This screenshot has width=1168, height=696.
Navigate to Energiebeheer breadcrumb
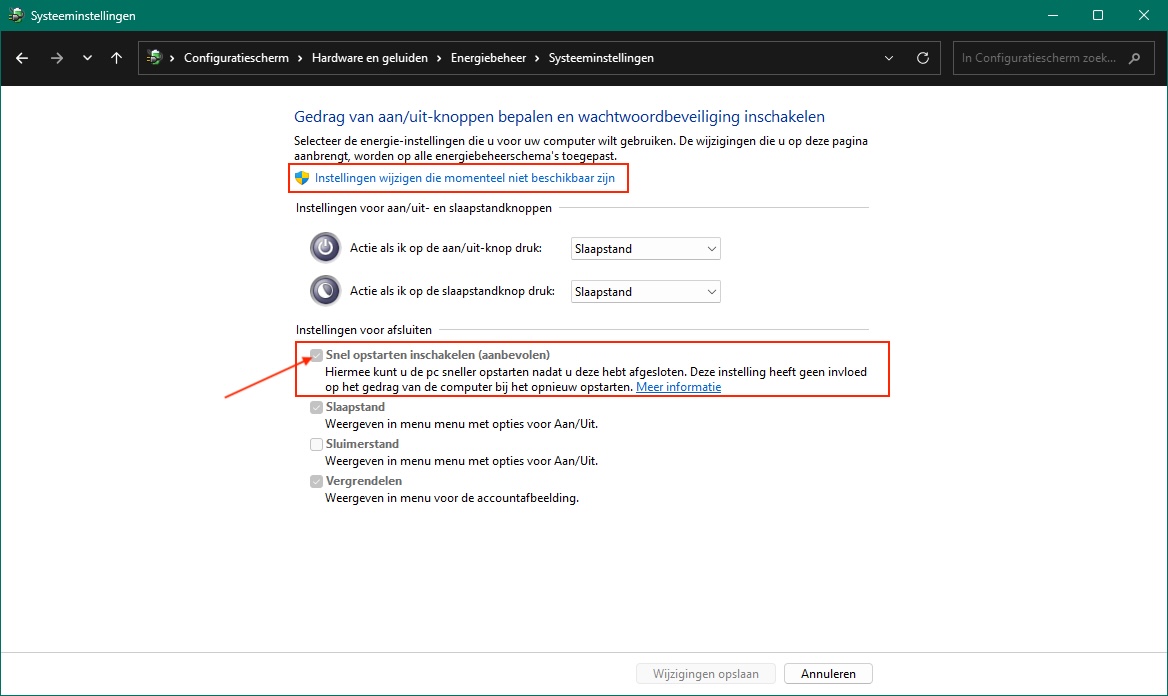tap(494, 58)
